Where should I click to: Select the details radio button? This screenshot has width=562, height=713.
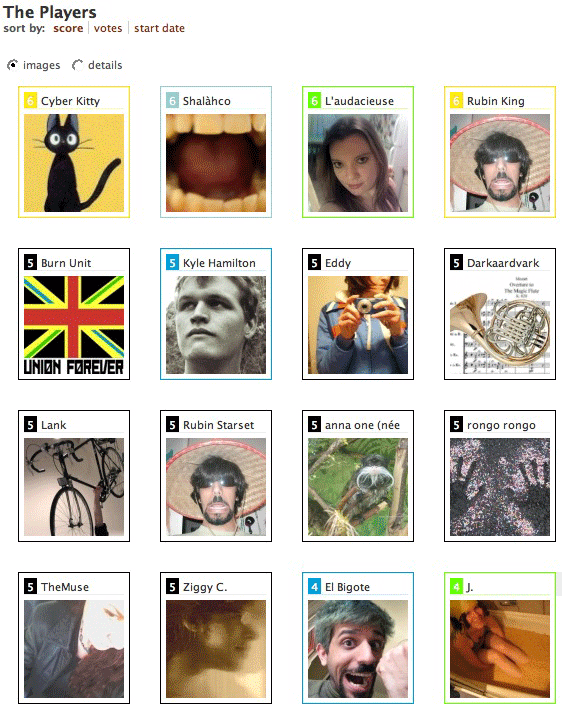coord(78,65)
